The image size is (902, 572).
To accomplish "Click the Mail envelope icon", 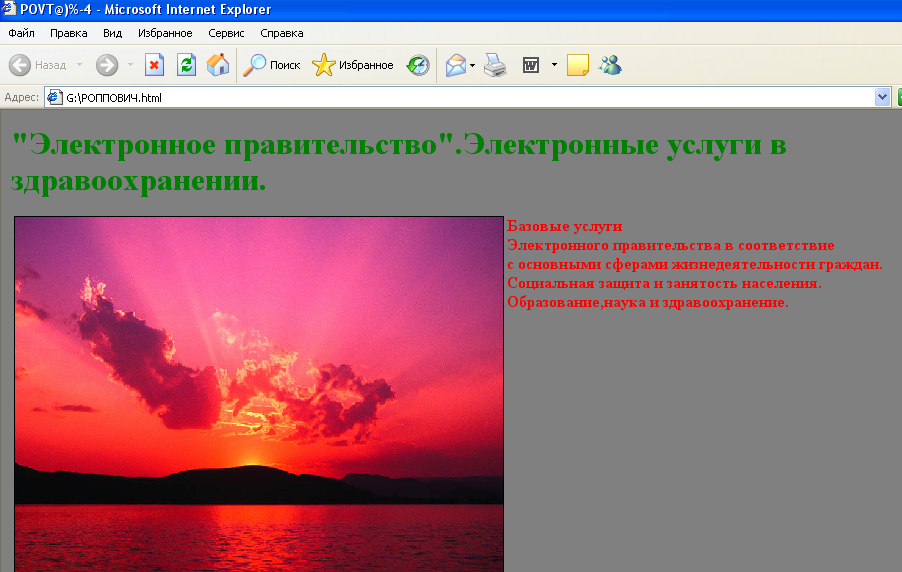I will coord(456,65).
